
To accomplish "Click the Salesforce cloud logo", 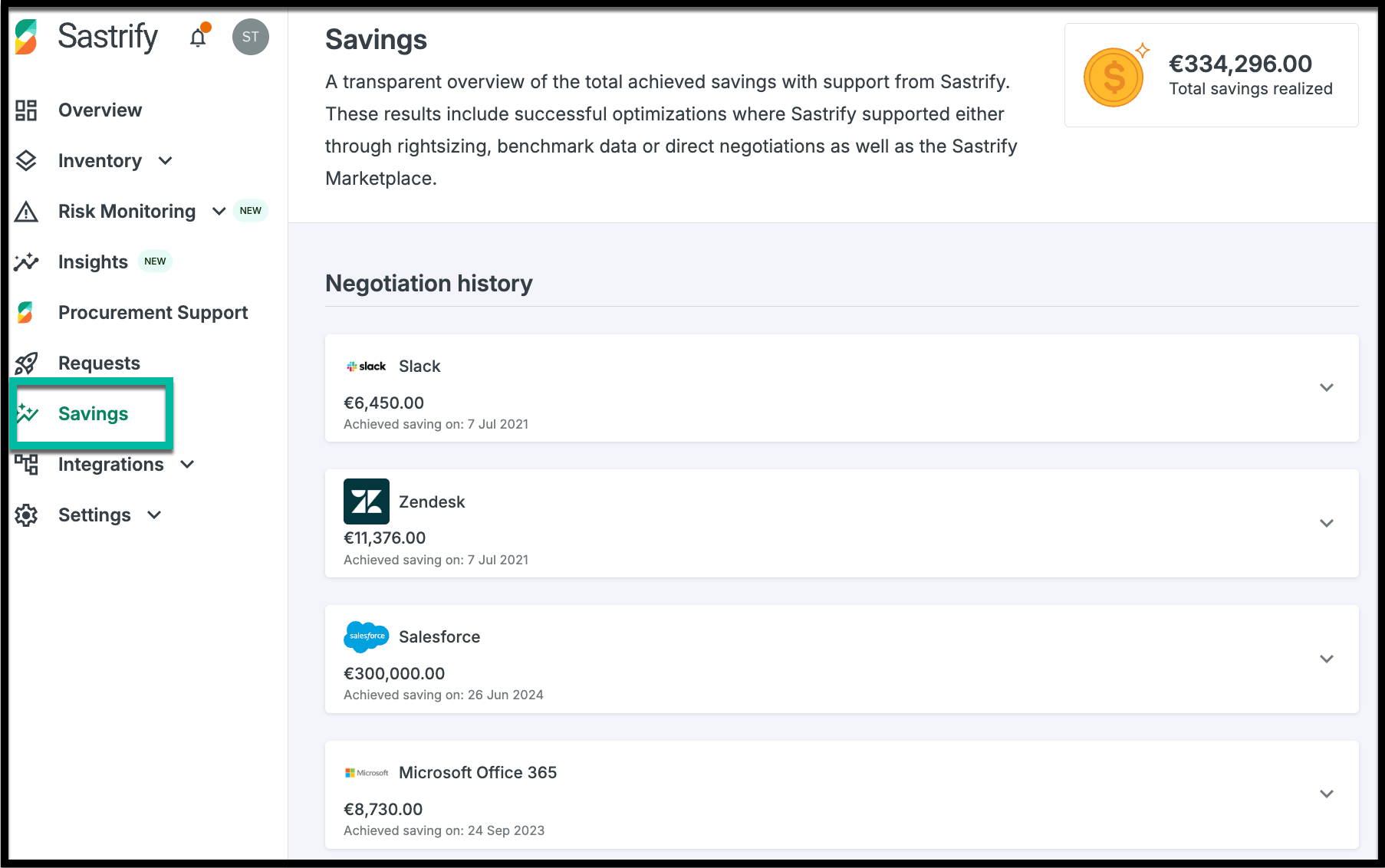I will (367, 636).
